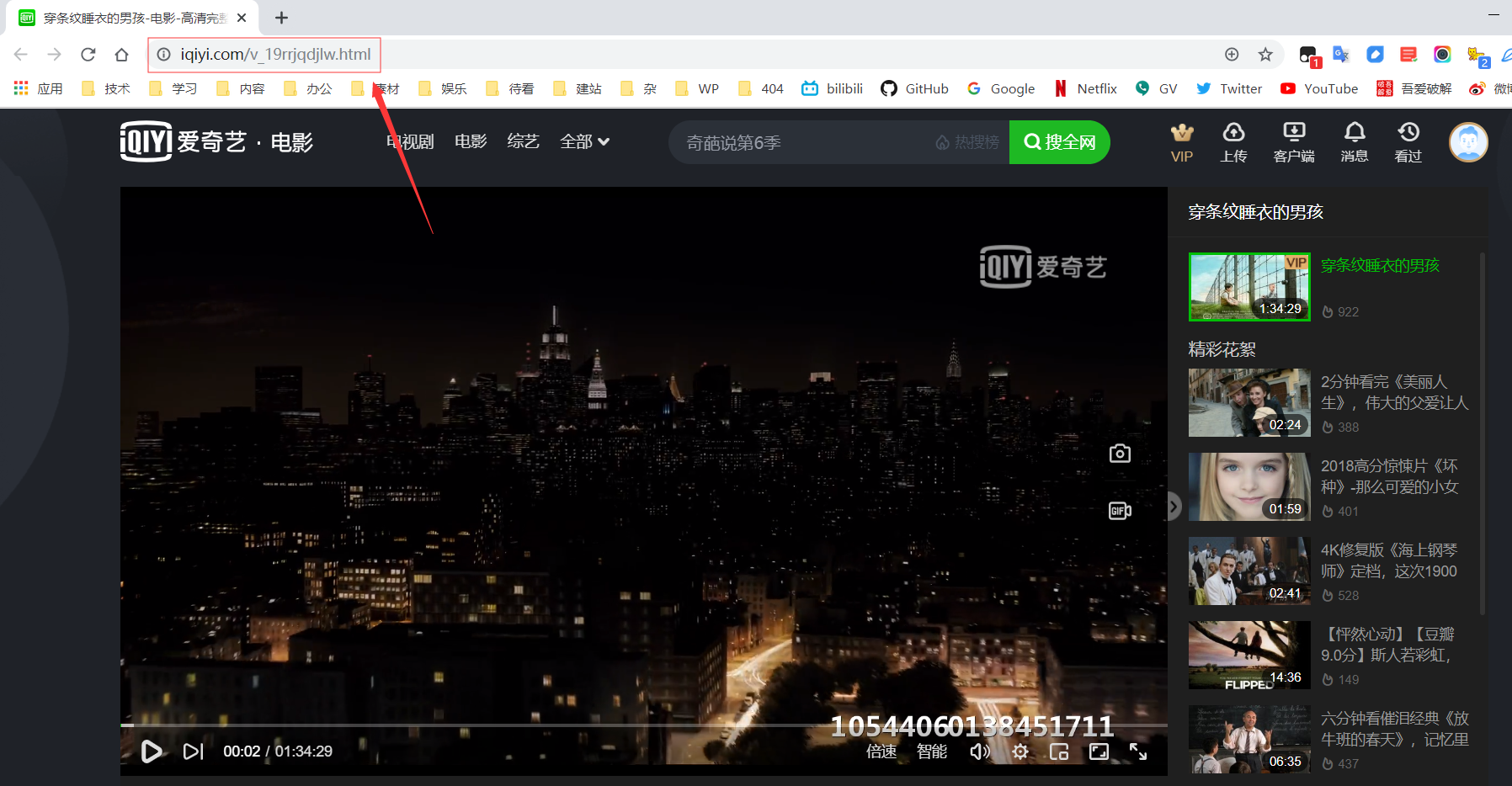
Task: Open 看过 watch history
Action: point(1408,143)
